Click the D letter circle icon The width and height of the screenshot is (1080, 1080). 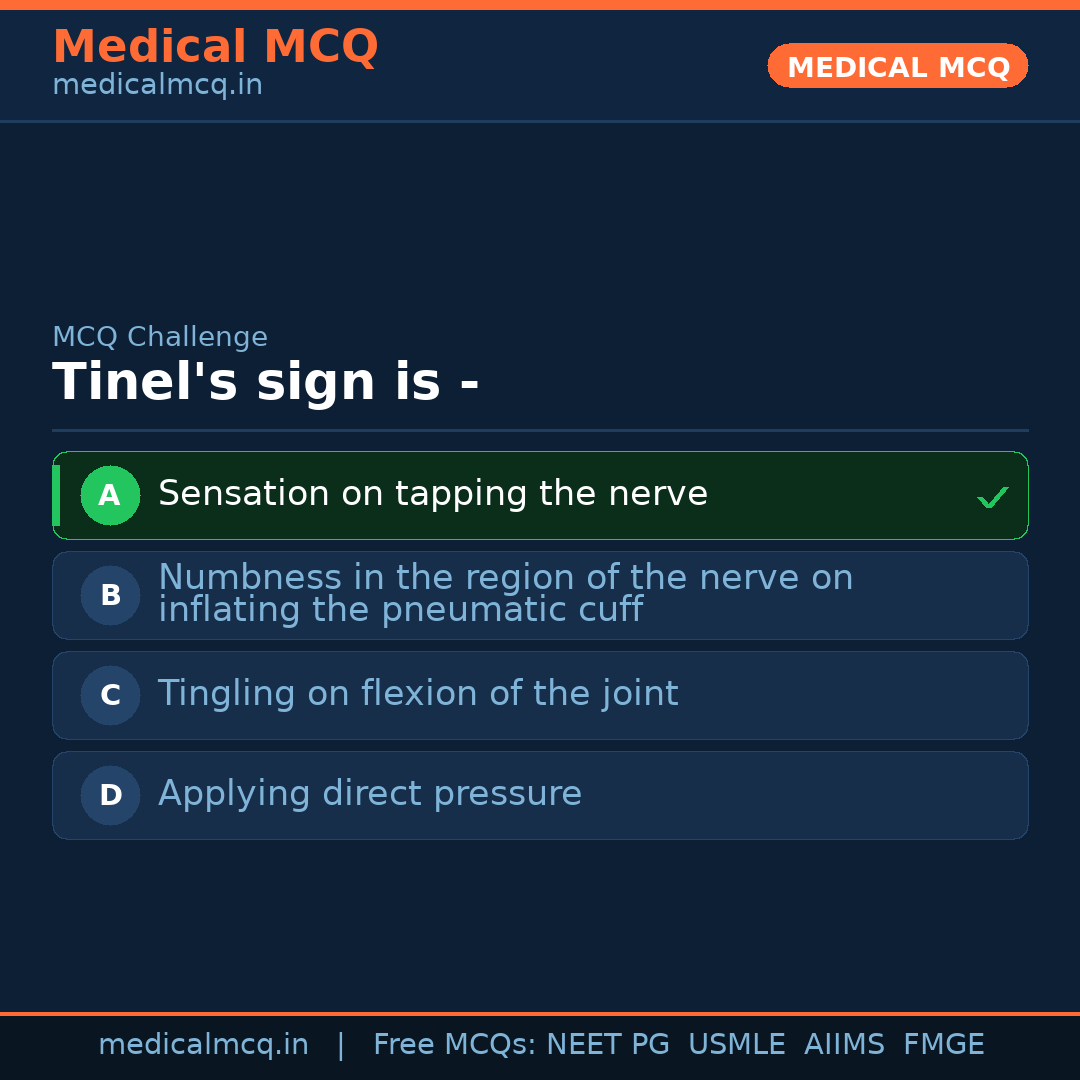point(110,795)
